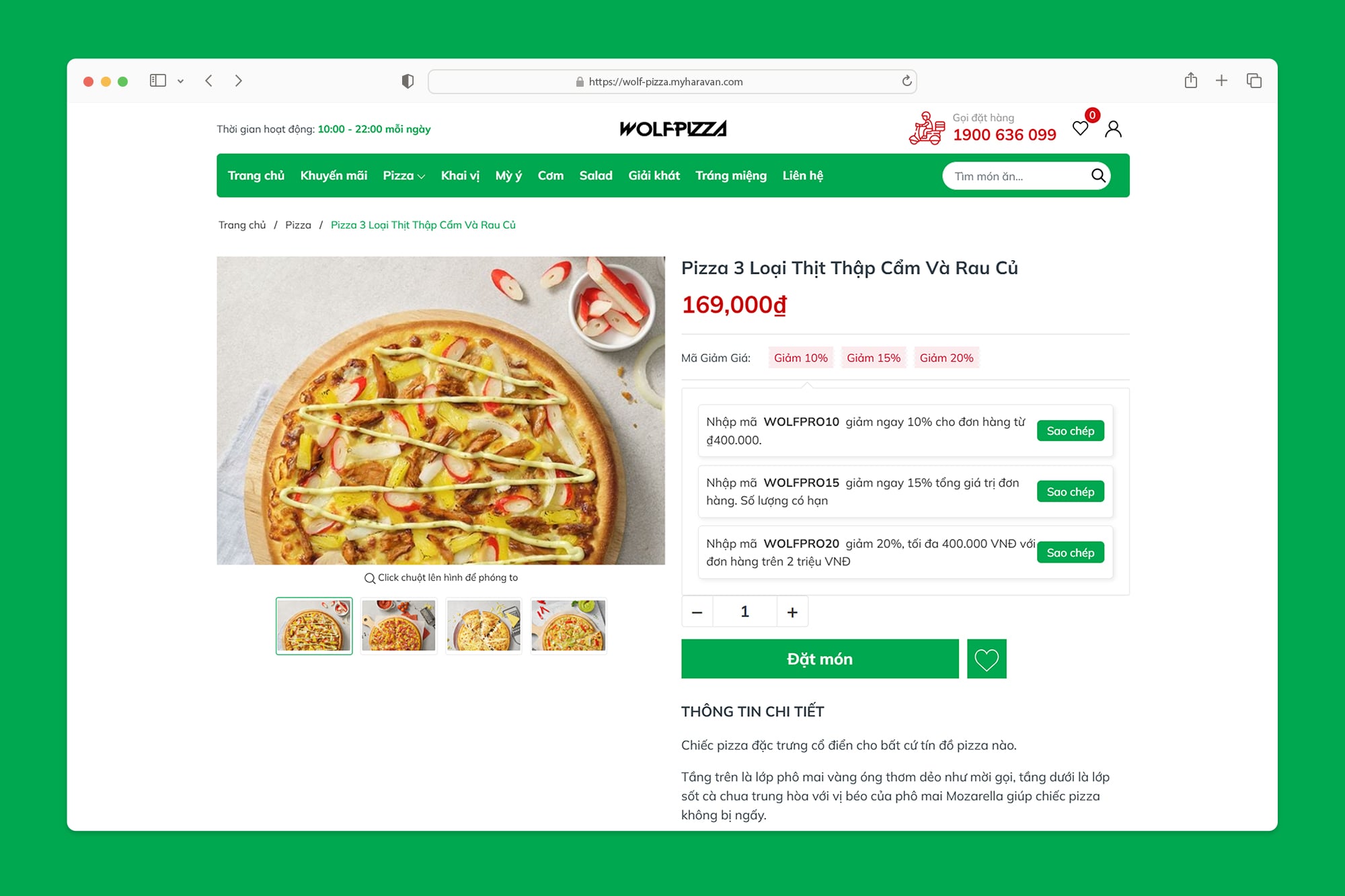Open a new tab with the plus icon

pyautogui.click(x=1221, y=80)
